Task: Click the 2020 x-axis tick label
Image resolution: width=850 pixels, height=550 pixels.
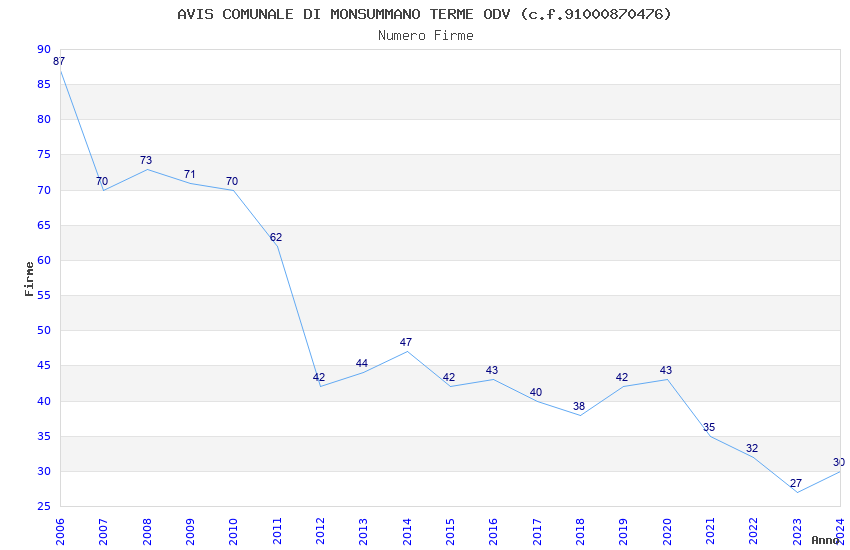Action: (667, 532)
